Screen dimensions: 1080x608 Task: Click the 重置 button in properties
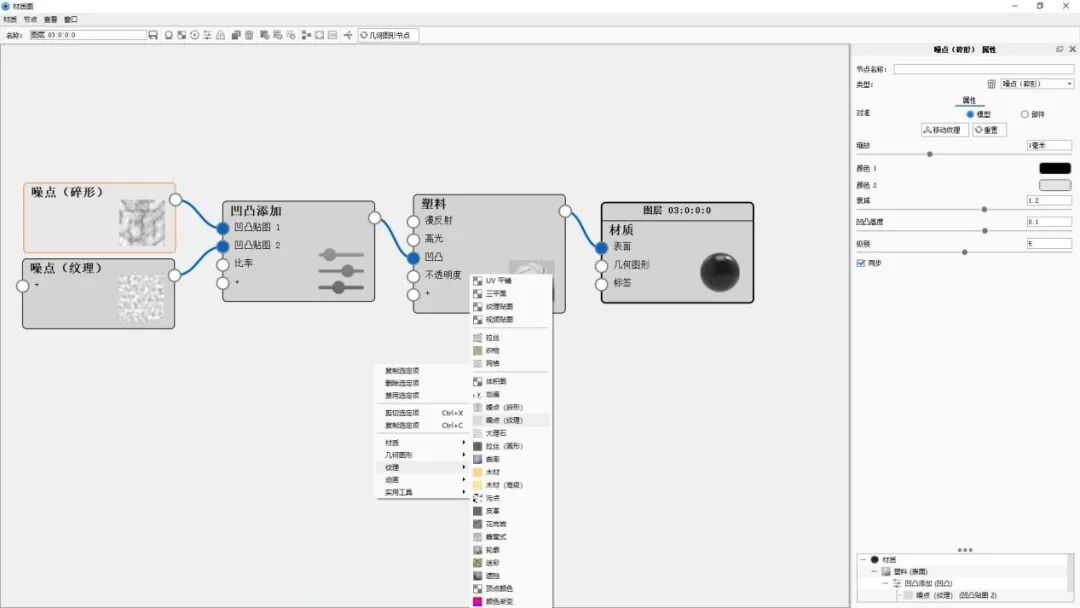coord(989,129)
